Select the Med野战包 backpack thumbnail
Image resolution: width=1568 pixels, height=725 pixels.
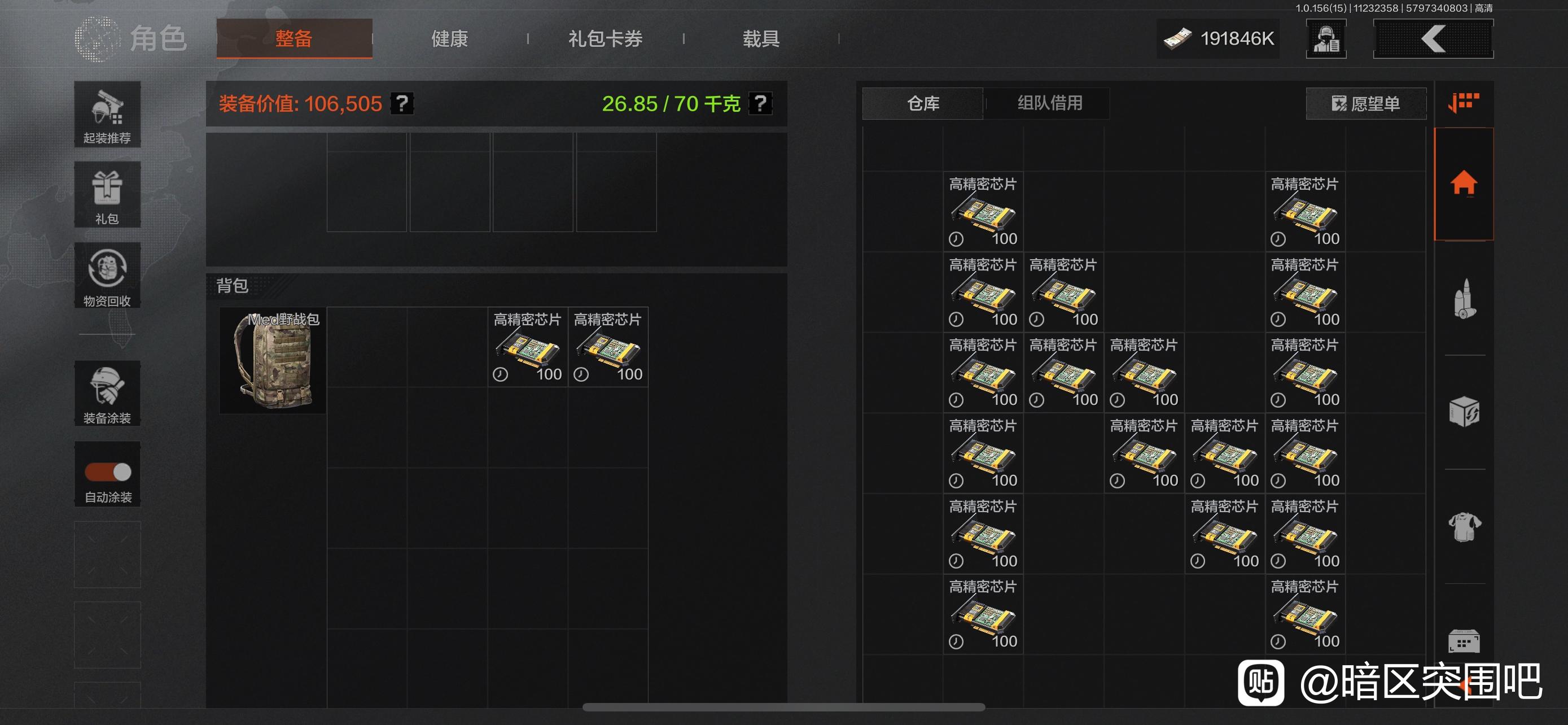point(273,360)
